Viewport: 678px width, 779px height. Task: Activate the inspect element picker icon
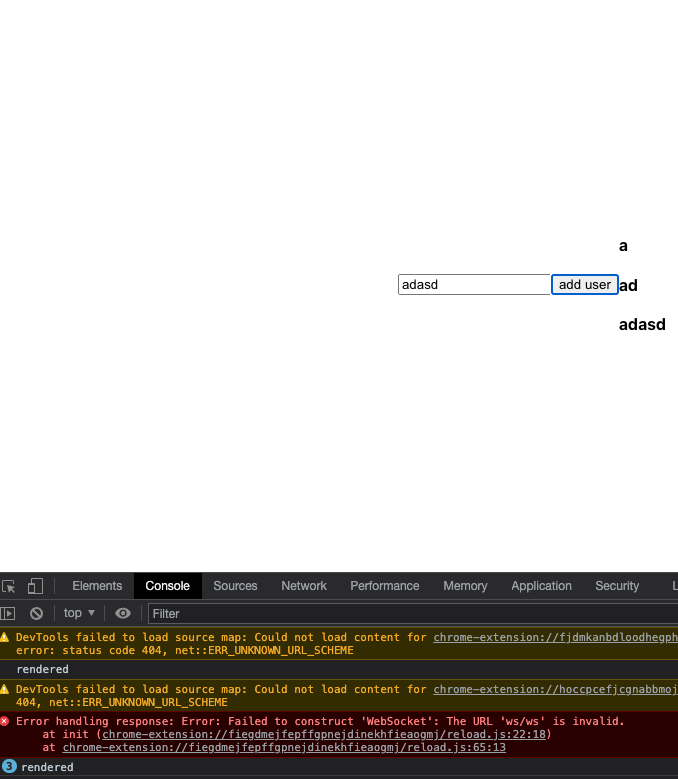click(x=9, y=586)
